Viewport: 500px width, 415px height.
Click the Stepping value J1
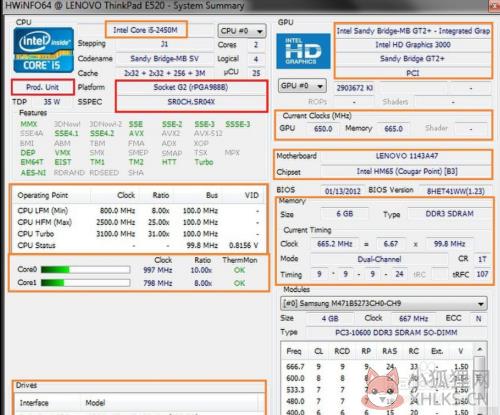tap(164, 44)
